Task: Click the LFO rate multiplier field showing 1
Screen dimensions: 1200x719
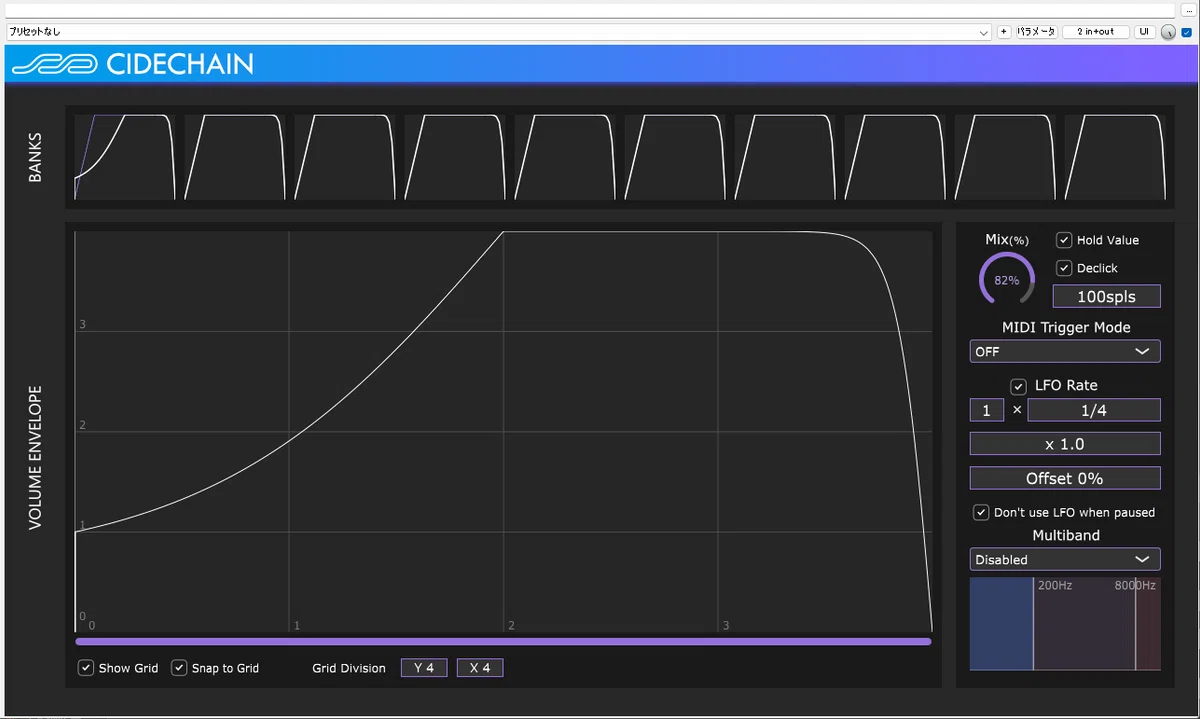Action: [x=987, y=410]
